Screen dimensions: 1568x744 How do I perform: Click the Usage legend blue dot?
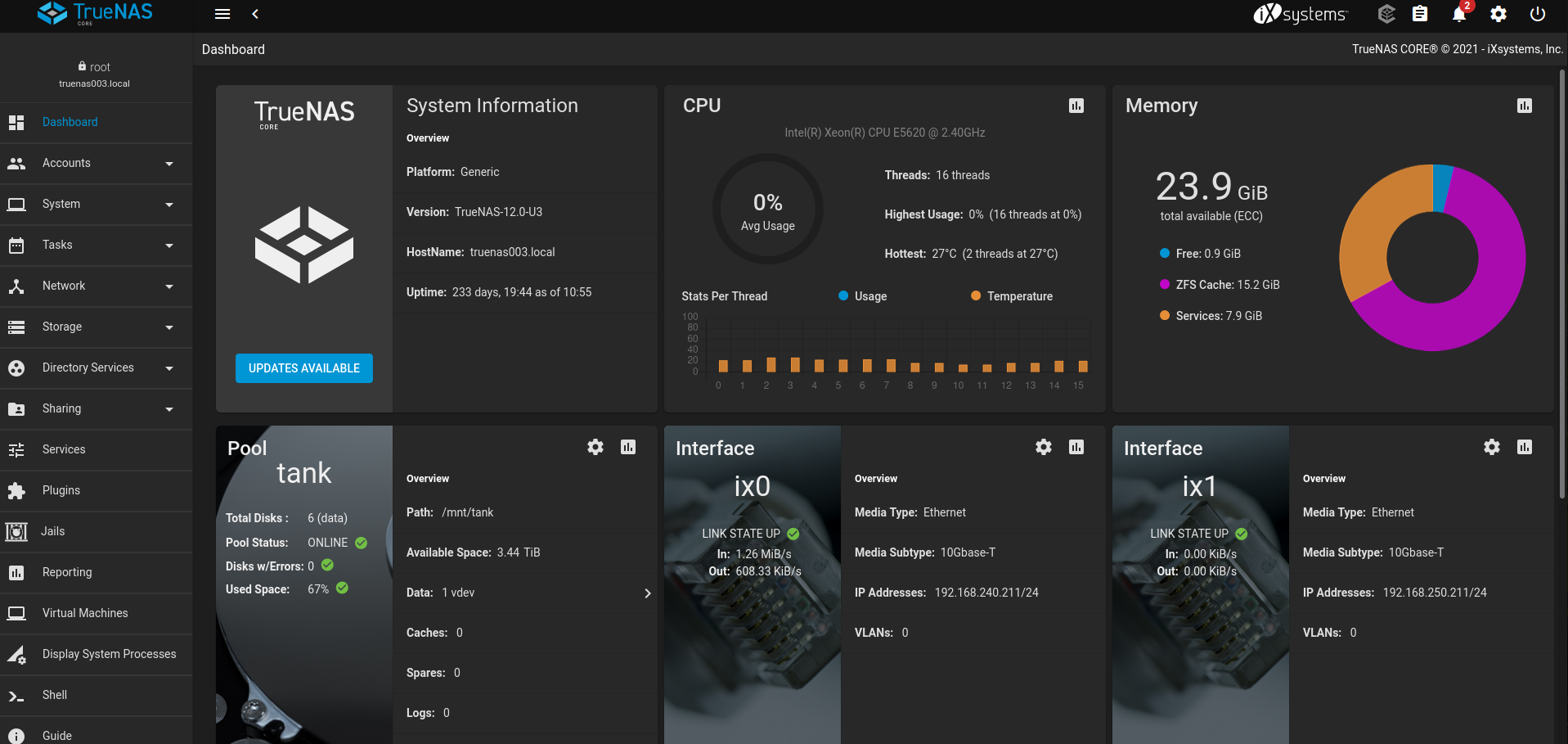843,296
